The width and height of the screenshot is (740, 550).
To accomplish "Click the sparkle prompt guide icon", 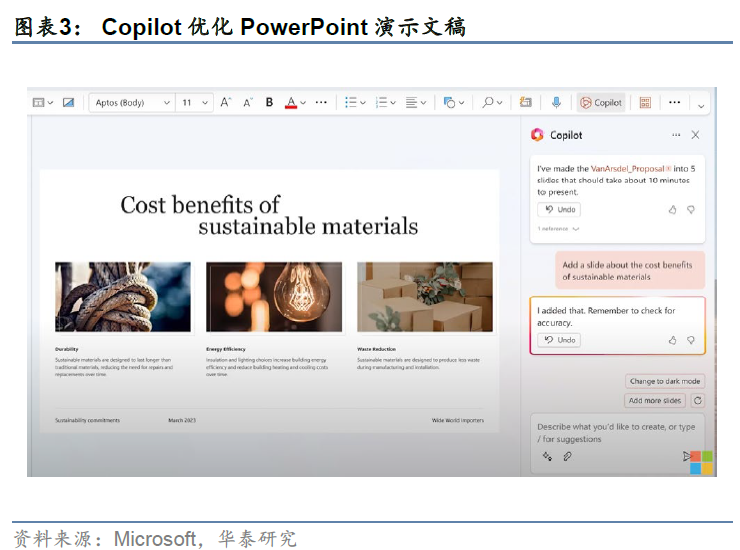I will click(547, 456).
